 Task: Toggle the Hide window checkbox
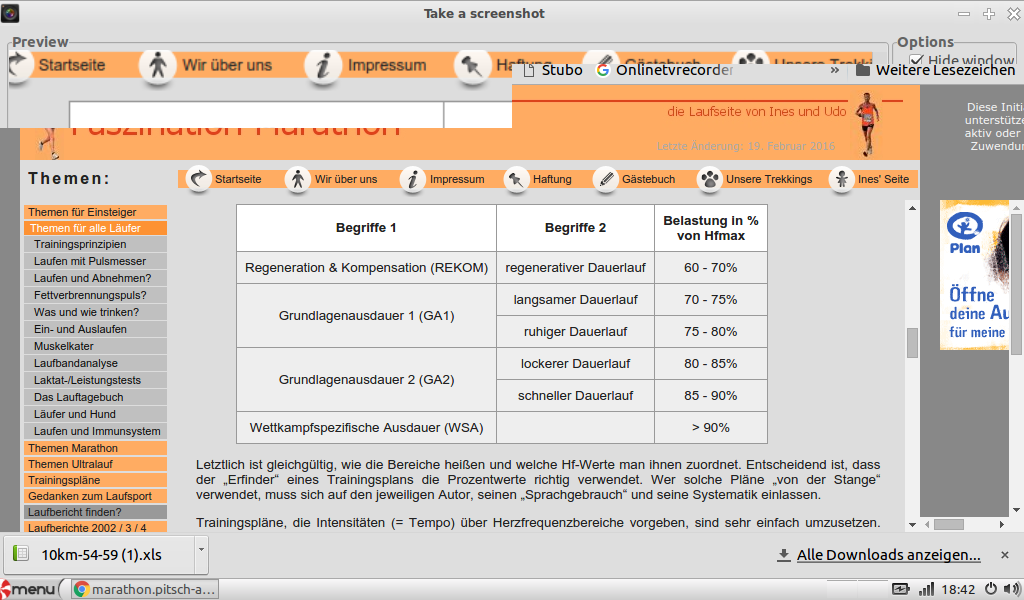(x=916, y=61)
